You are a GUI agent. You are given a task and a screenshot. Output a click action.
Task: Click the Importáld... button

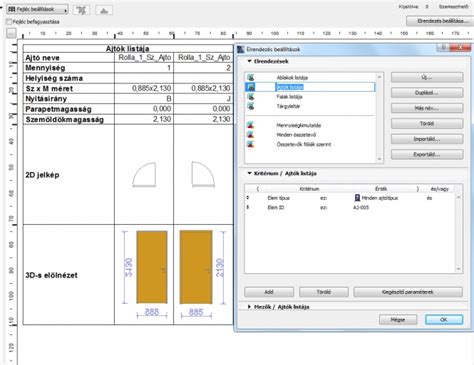click(x=427, y=139)
